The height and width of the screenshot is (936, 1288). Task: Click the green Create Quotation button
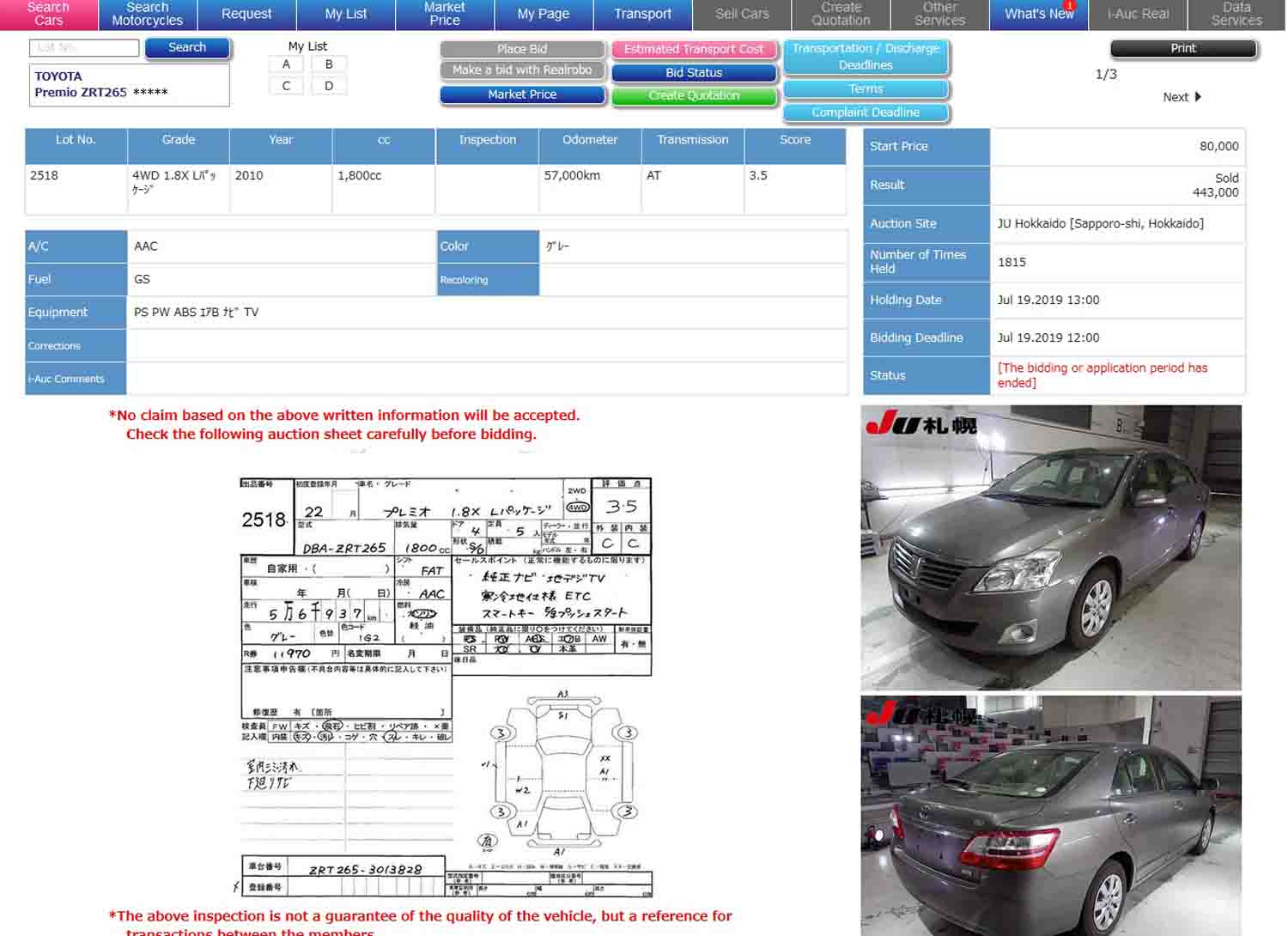click(x=694, y=95)
